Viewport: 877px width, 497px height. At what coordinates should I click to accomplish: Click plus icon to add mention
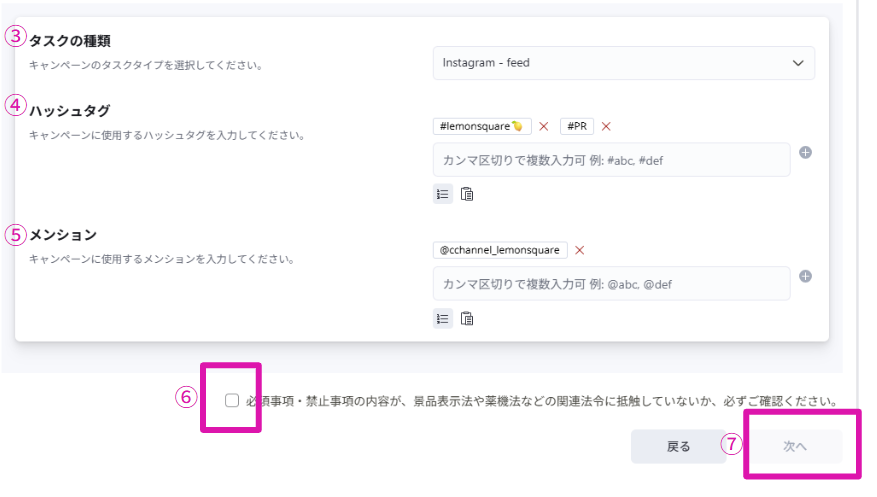(805, 277)
